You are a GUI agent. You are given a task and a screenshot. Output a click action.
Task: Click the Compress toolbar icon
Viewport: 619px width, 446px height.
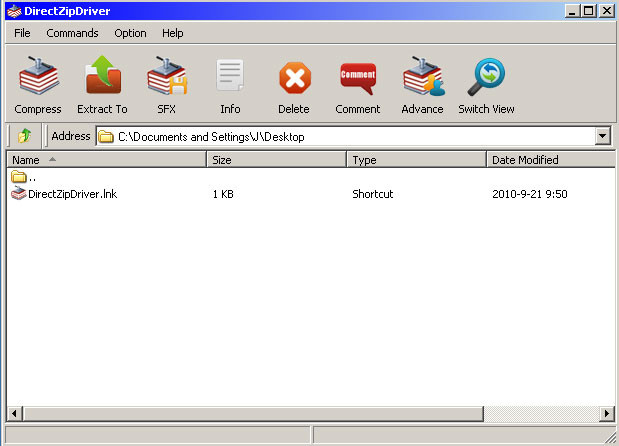coord(38,76)
